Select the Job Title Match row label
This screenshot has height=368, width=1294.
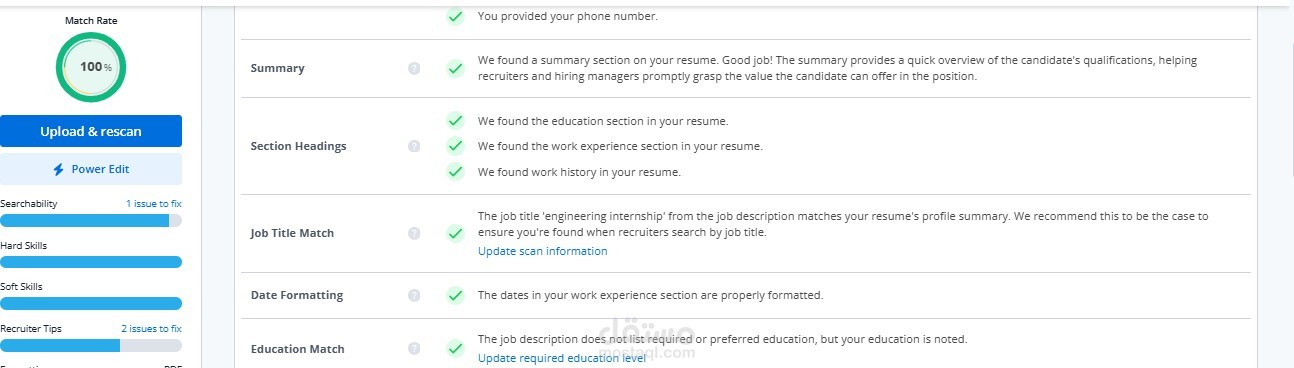coord(292,233)
